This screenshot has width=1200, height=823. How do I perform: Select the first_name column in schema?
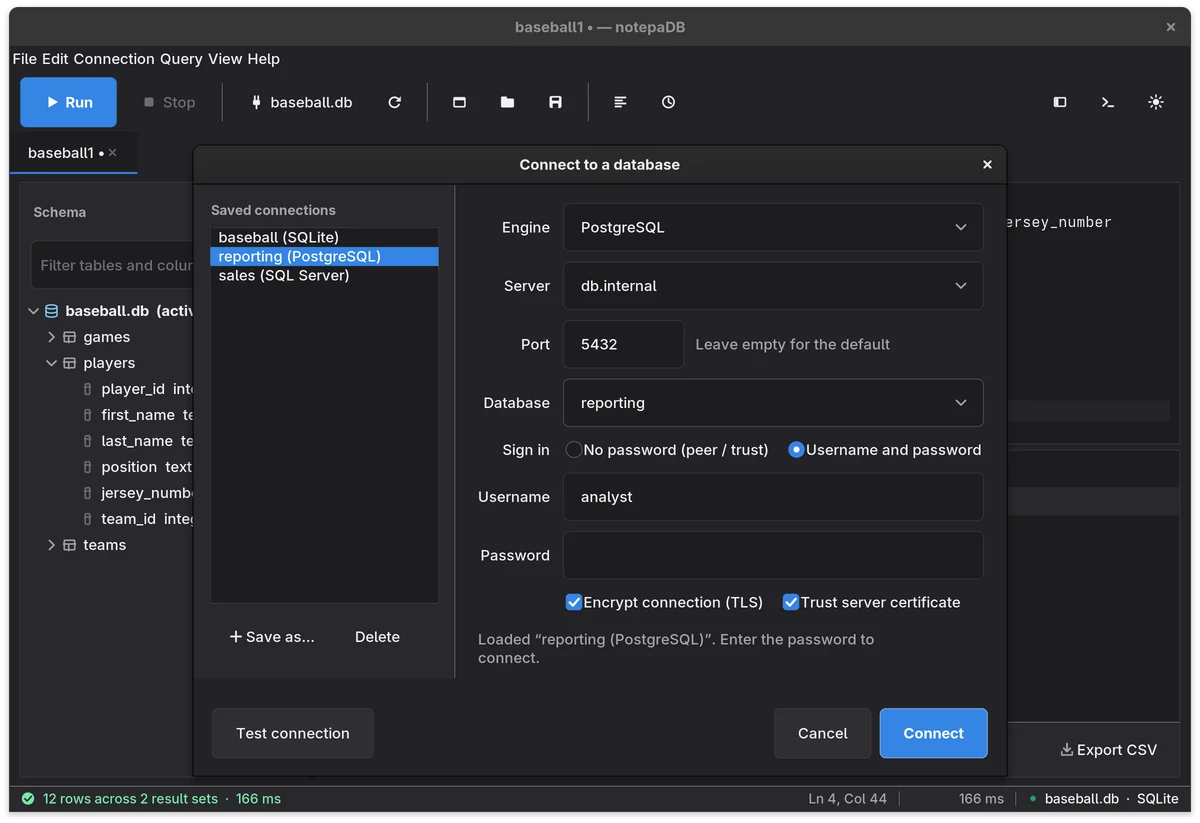pos(137,415)
